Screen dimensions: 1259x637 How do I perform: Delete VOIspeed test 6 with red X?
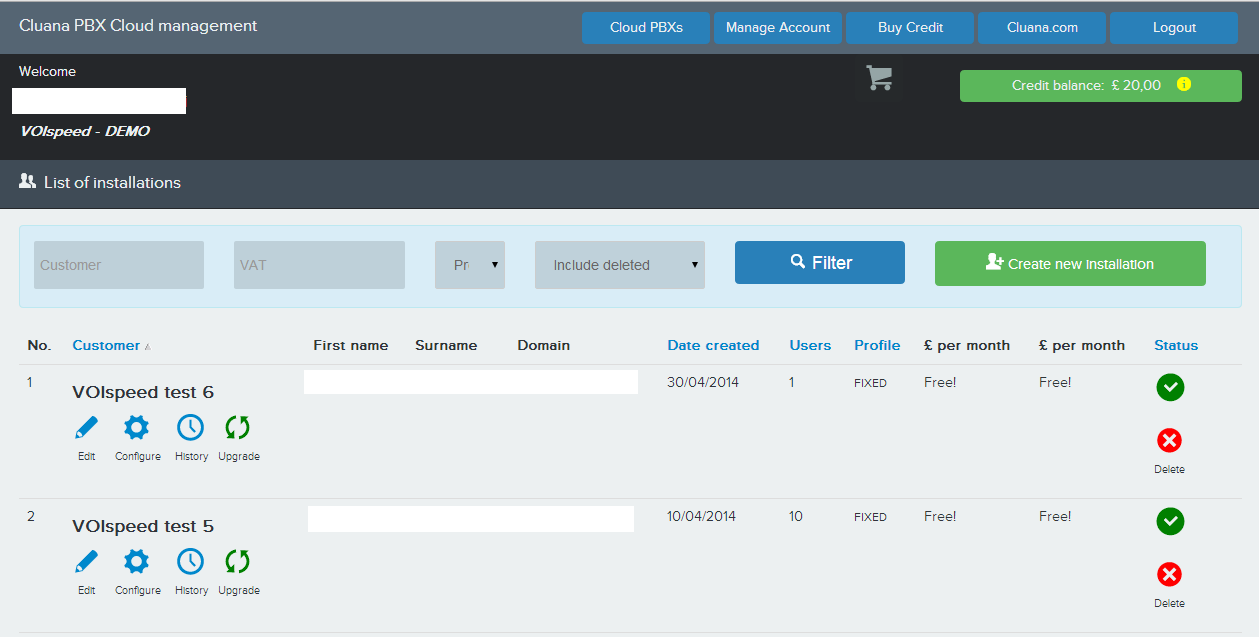point(1169,440)
